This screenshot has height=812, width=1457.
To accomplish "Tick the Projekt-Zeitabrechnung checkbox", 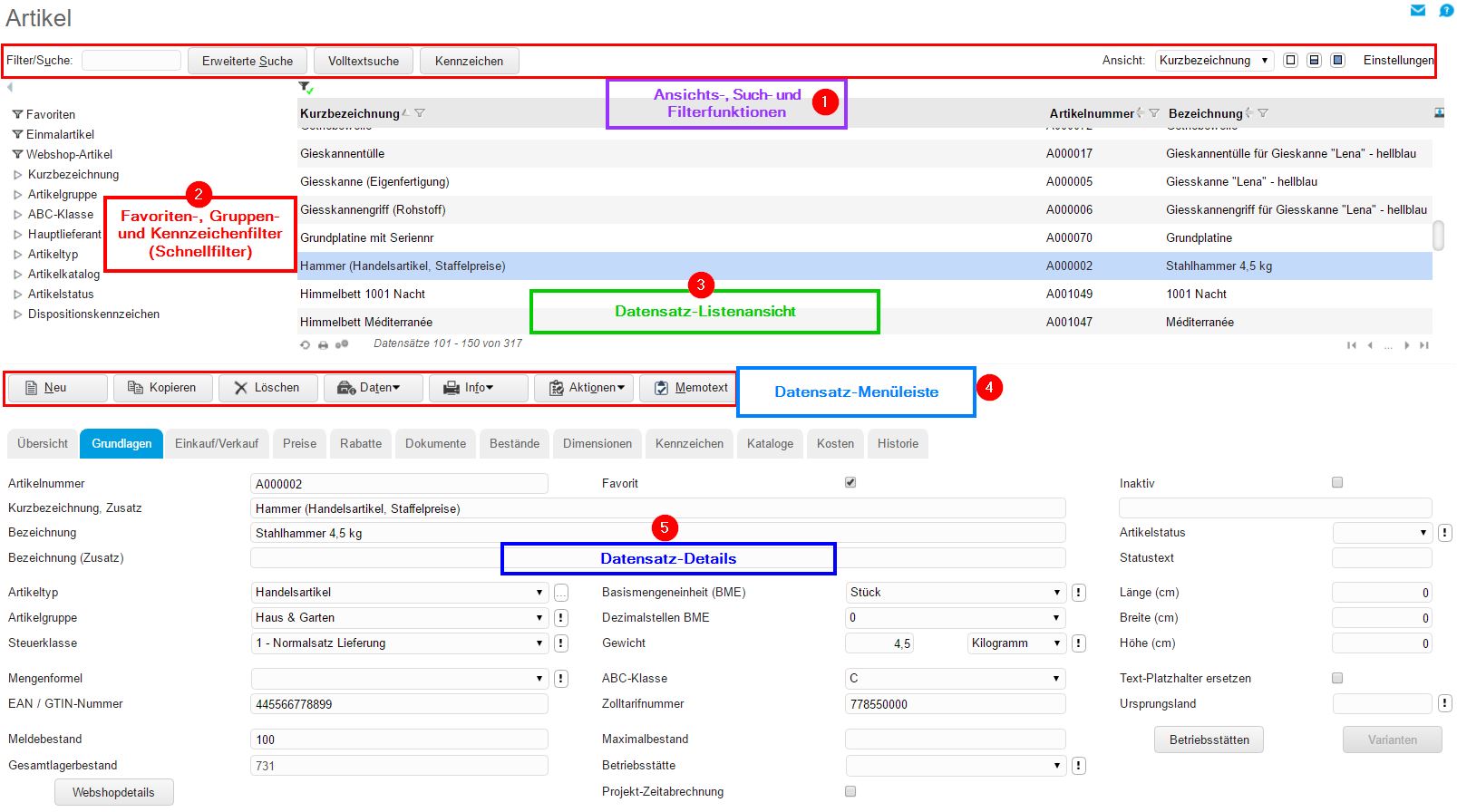I will point(850,791).
